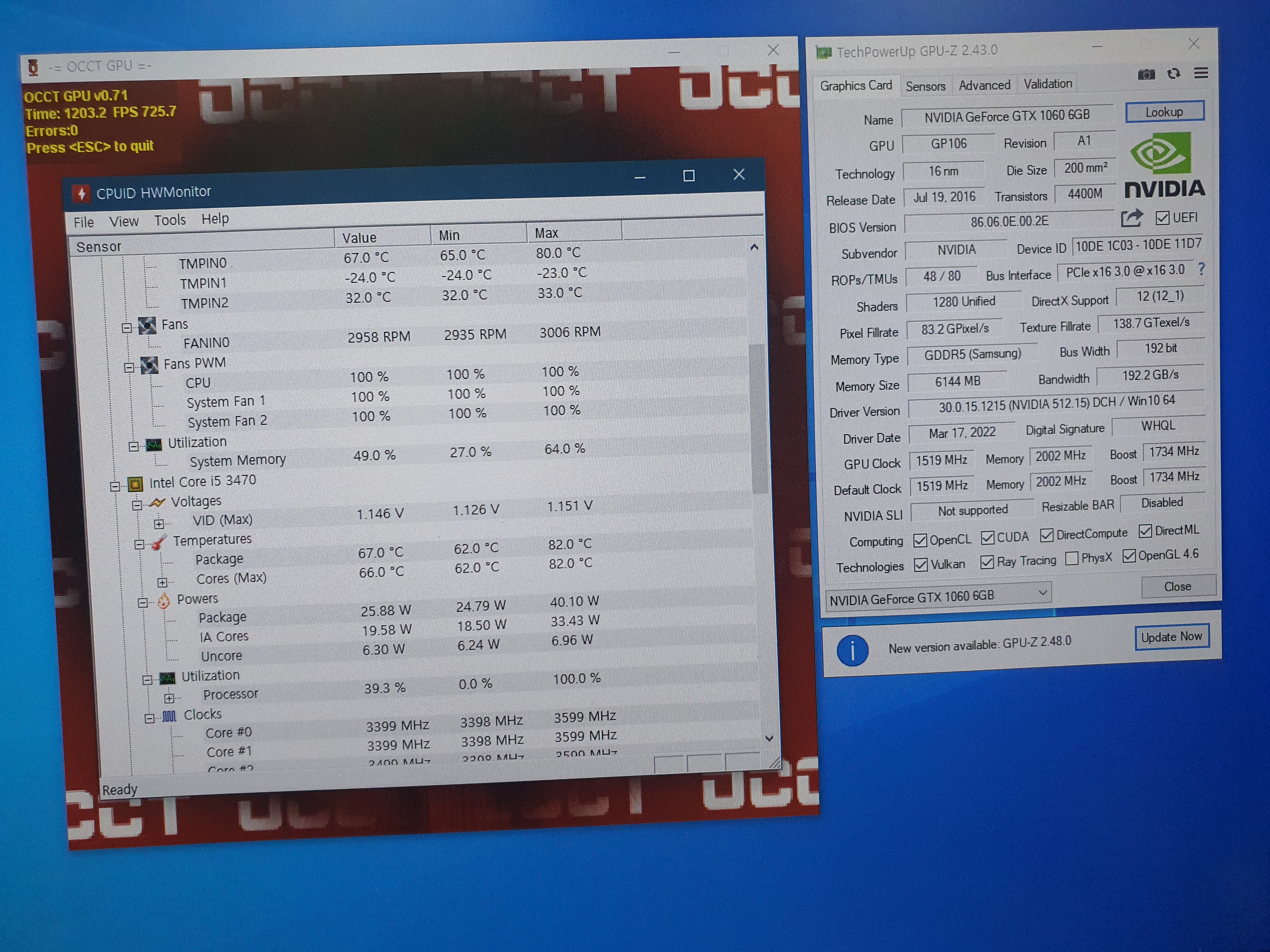Viewport: 1270px width, 952px height.
Task: Collapse the Fans tree node
Action: (x=127, y=328)
